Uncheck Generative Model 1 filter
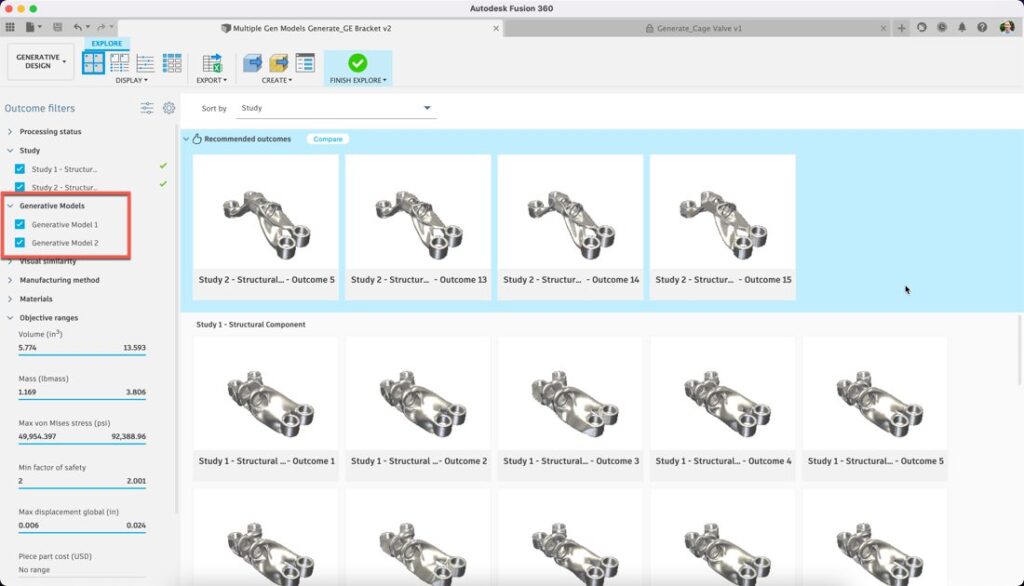Image resolution: width=1024 pixels, height=586 pixels. click(19, 225)
